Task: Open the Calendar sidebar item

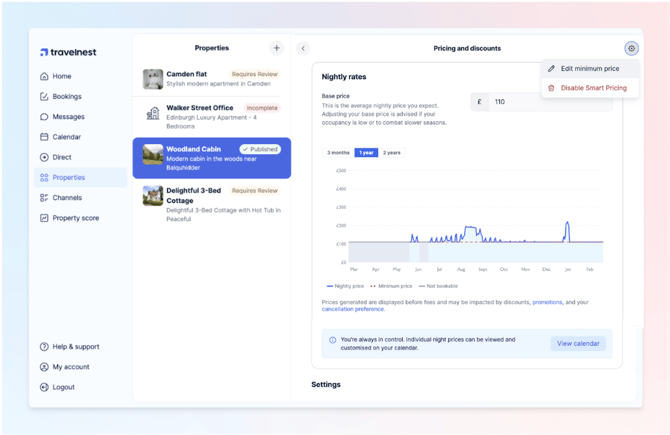Action: pos(80,137)
